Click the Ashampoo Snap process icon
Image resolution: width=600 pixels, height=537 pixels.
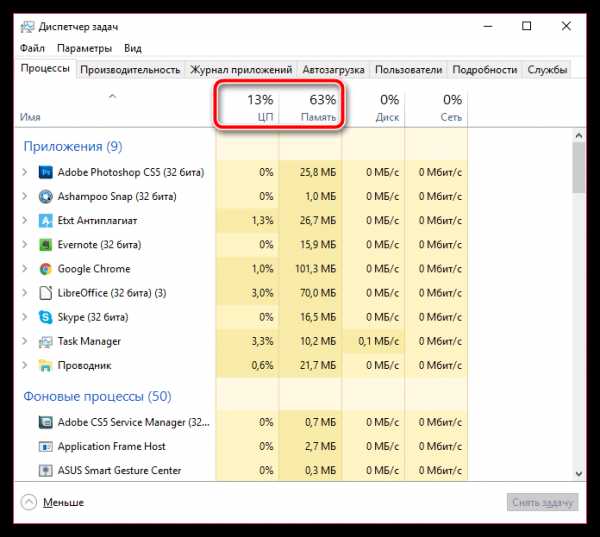pos(46,197)
